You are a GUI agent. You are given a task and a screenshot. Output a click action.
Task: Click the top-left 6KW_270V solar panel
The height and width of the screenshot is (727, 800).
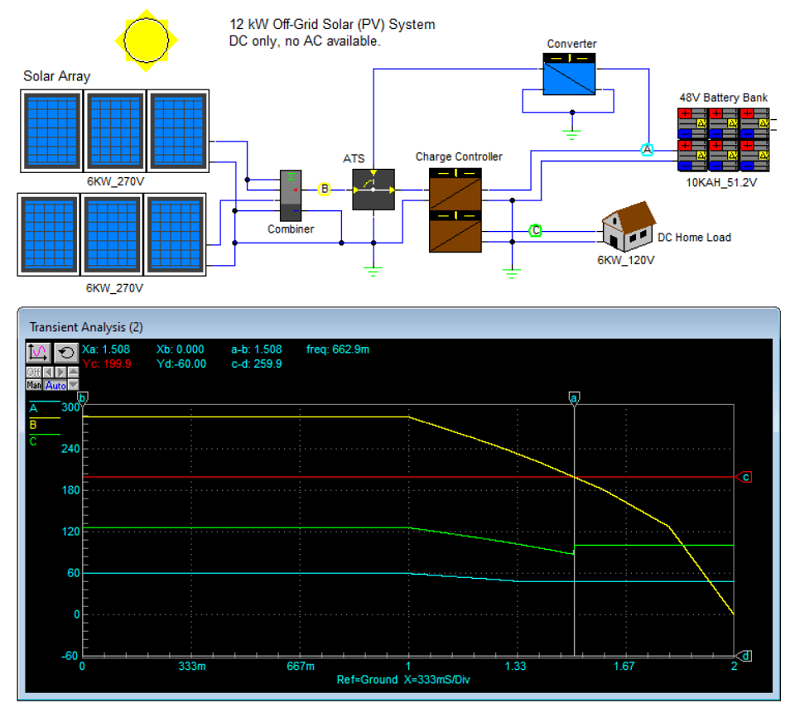(x=49, y=130)
